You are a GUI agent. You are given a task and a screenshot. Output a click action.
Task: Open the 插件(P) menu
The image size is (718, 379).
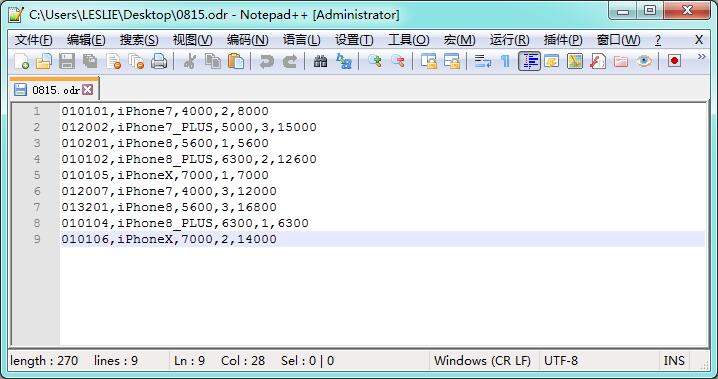tap(563, 40)
